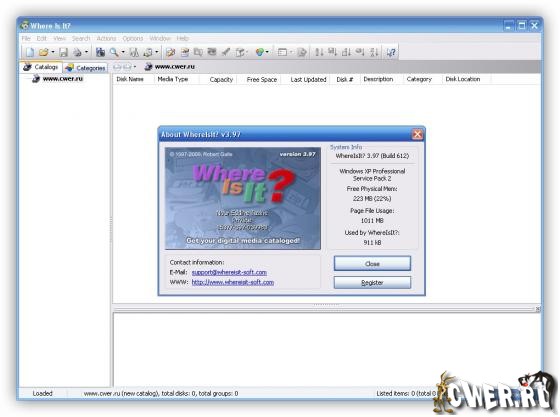Open the Window menu
The image size is (560, 417).
point(160,38)
